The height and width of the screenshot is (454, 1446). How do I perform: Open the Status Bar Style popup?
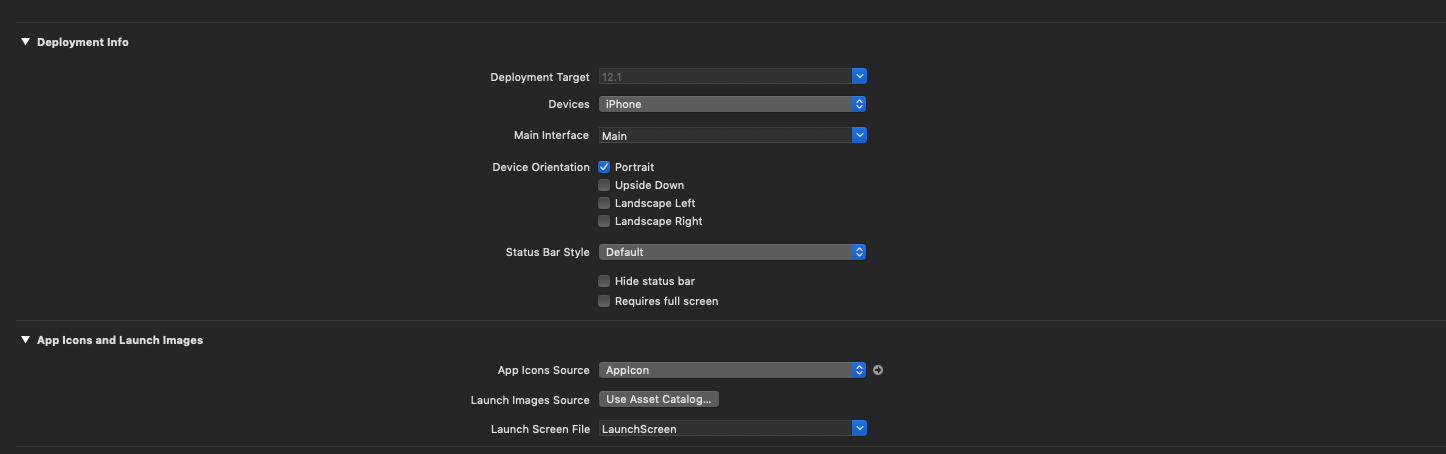click(x=732, y=252)
